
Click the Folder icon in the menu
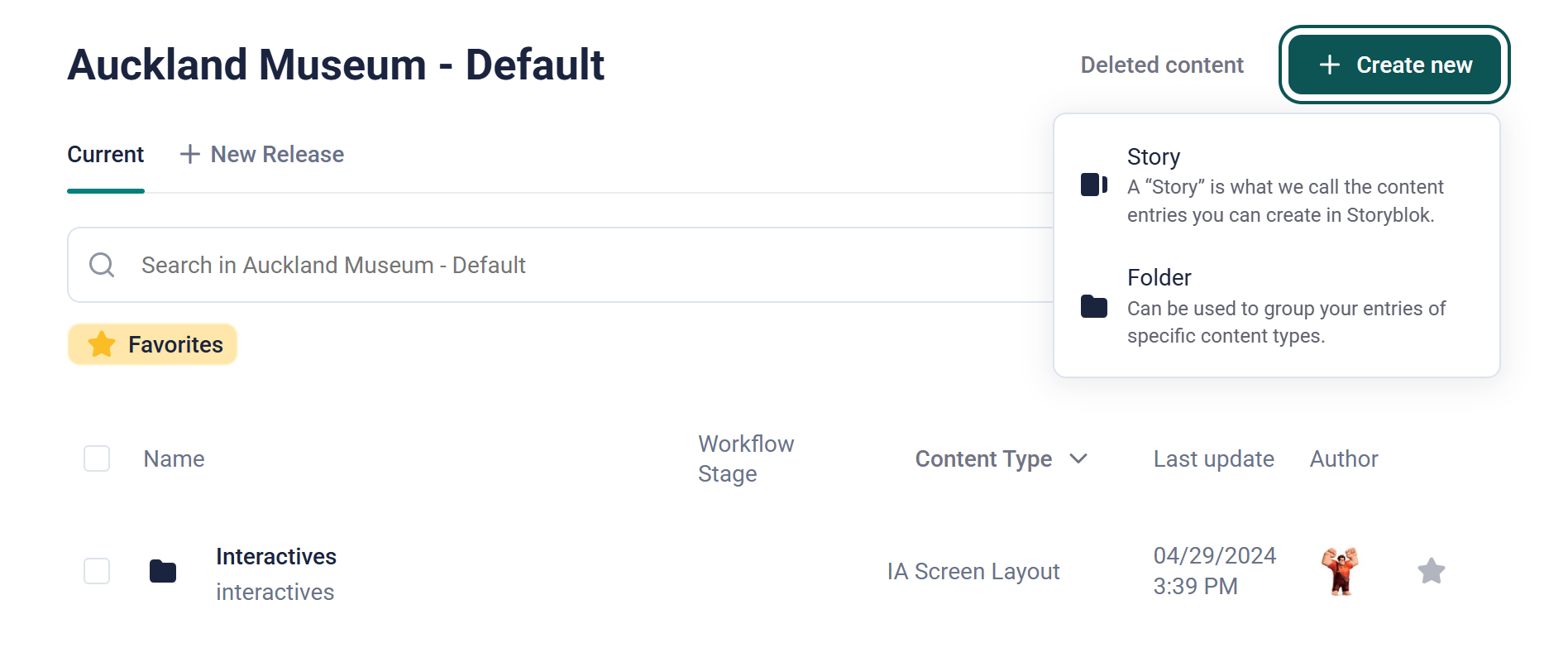pyautogui.click(x=1093, y=306)
